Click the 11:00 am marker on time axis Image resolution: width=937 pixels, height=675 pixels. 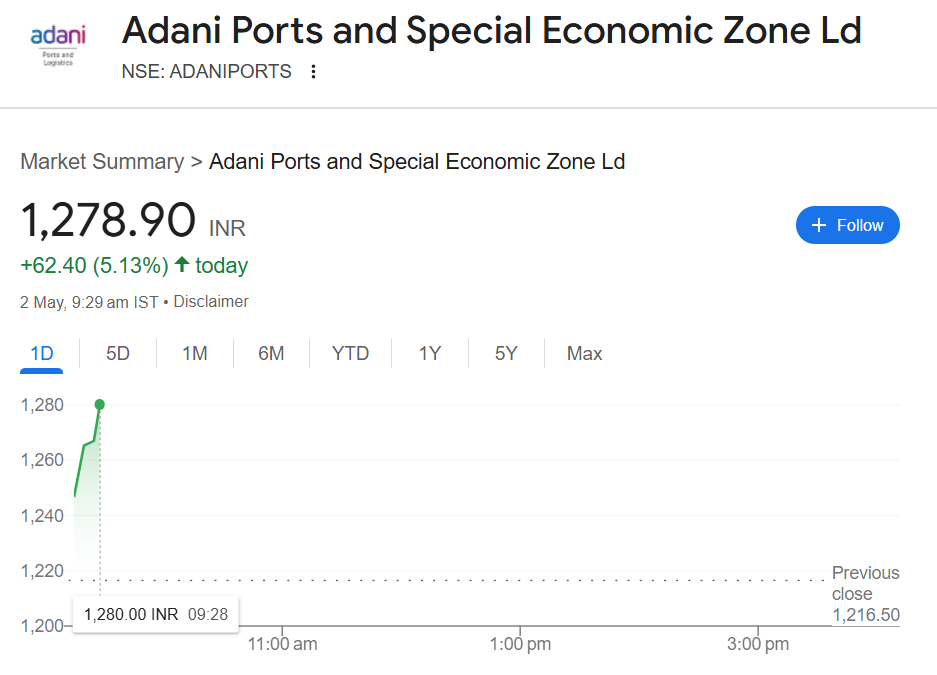tap(282, 644)
